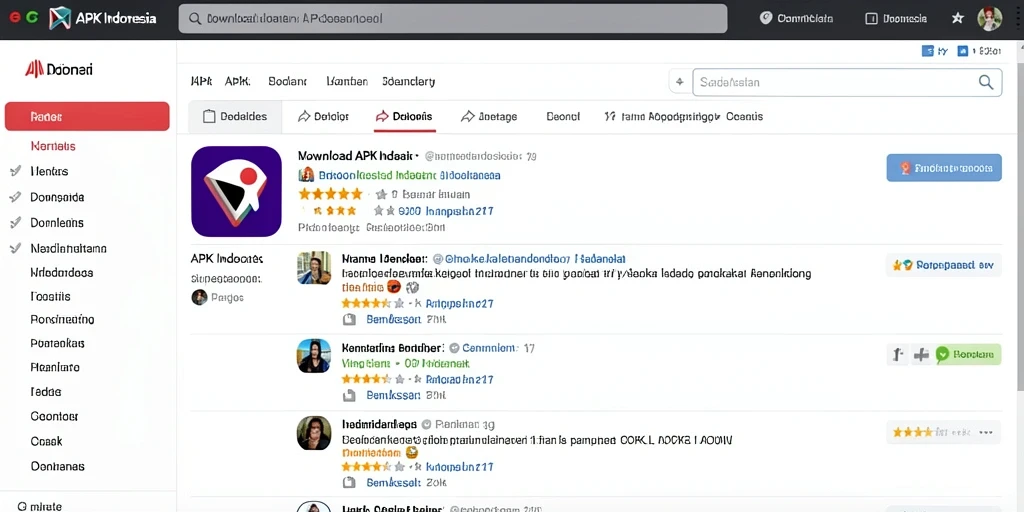This screenshot has height=512, width=1024.
Task: Open the Fleanimto sidebar item
Action: [x=55, y=367]
